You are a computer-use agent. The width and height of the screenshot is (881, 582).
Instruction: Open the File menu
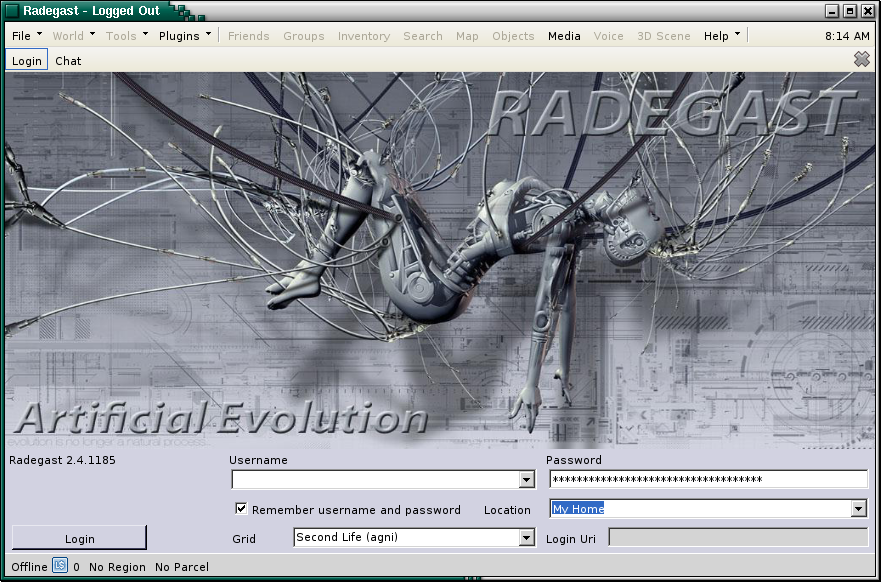coord(27,36)
